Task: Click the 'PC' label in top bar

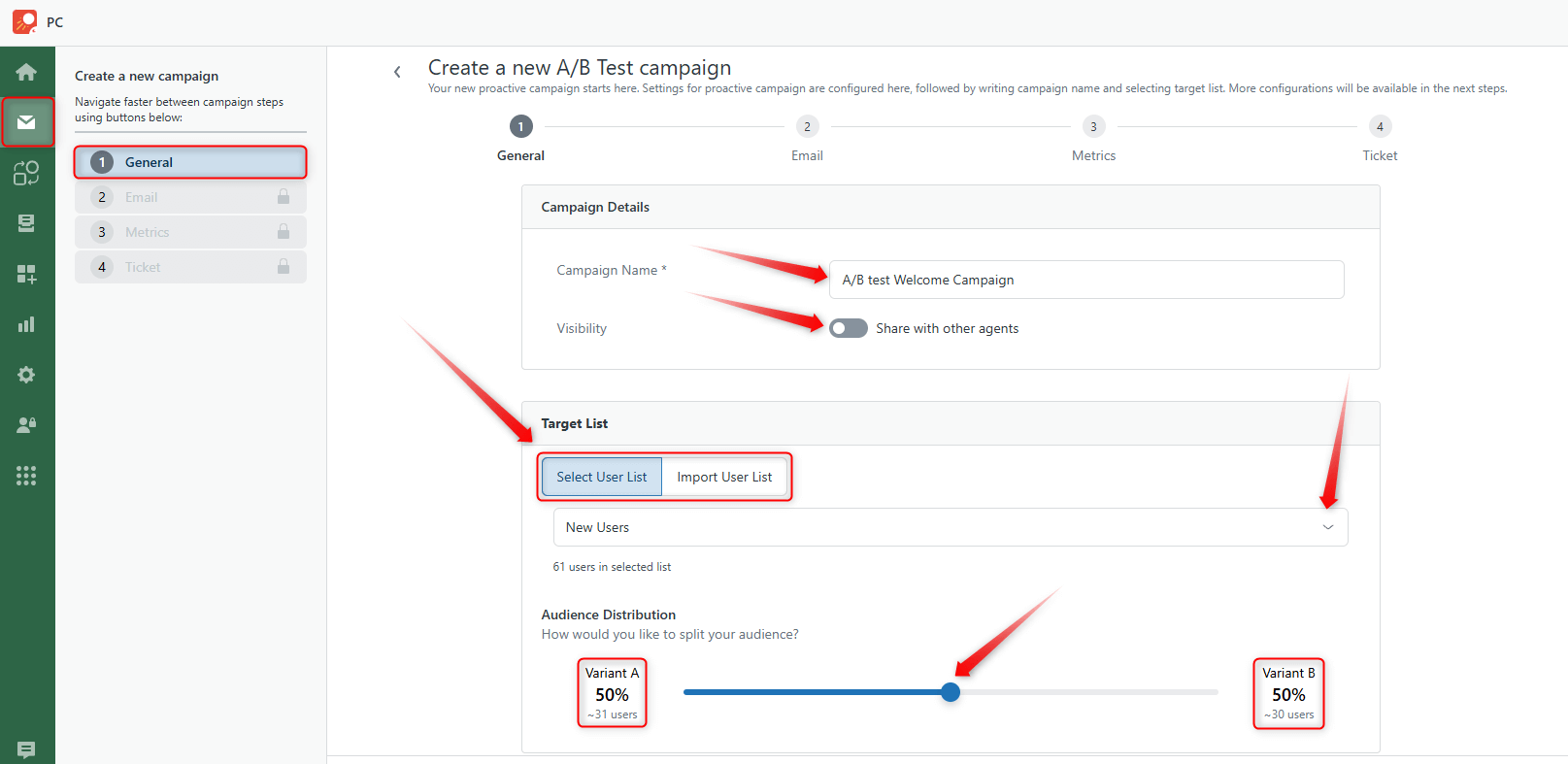Action: [x=55, y=22]
